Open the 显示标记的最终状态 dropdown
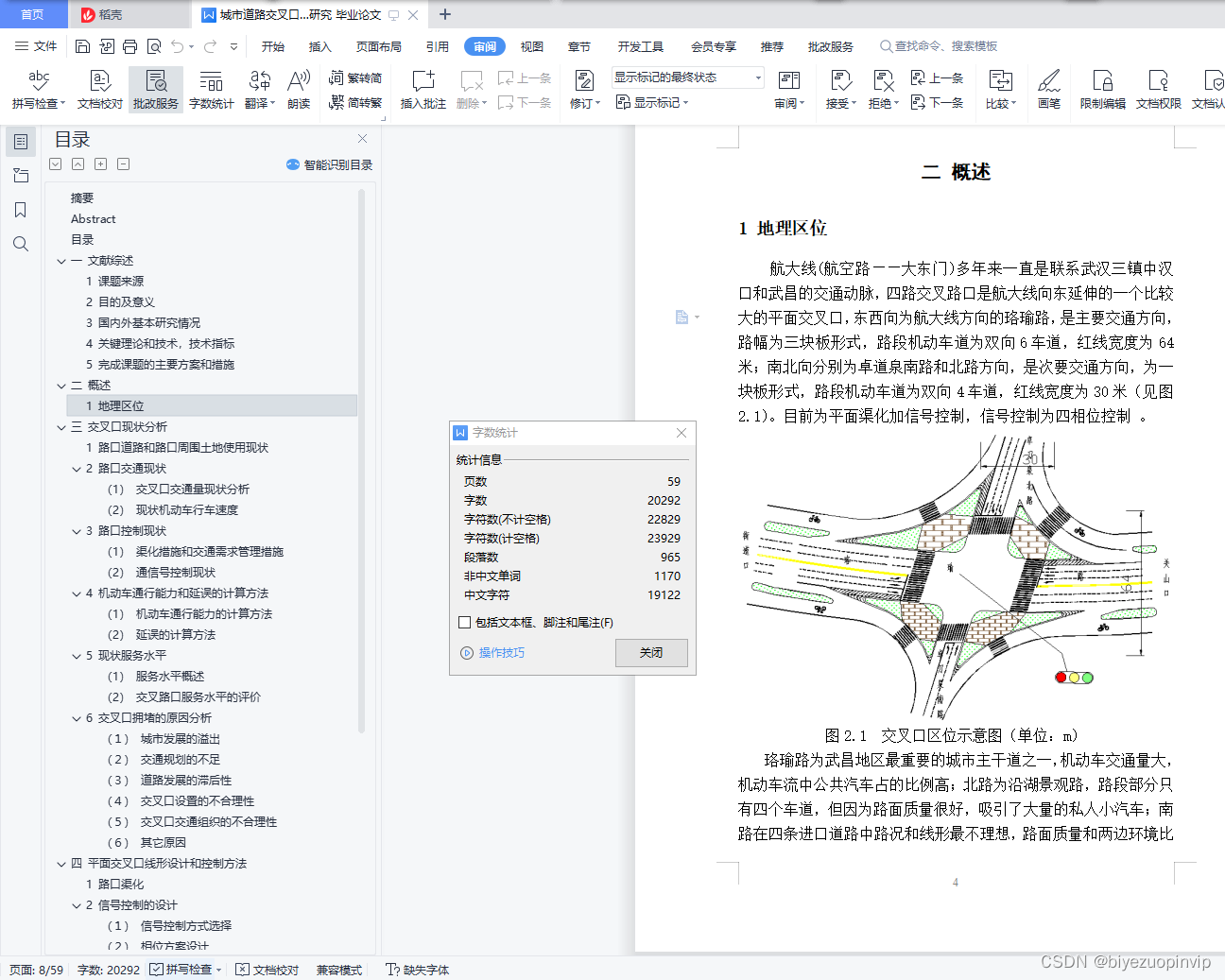Screen dimensions: 1225x980 688,77
